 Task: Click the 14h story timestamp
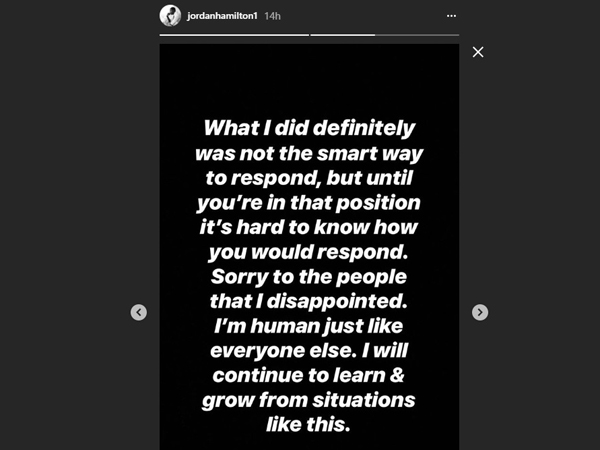[271, 17]
